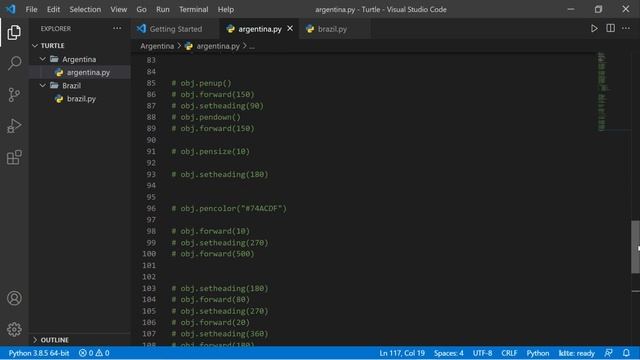Run Python file with play button
This screenshot has width=640, height=360.
tap(594, 29)
